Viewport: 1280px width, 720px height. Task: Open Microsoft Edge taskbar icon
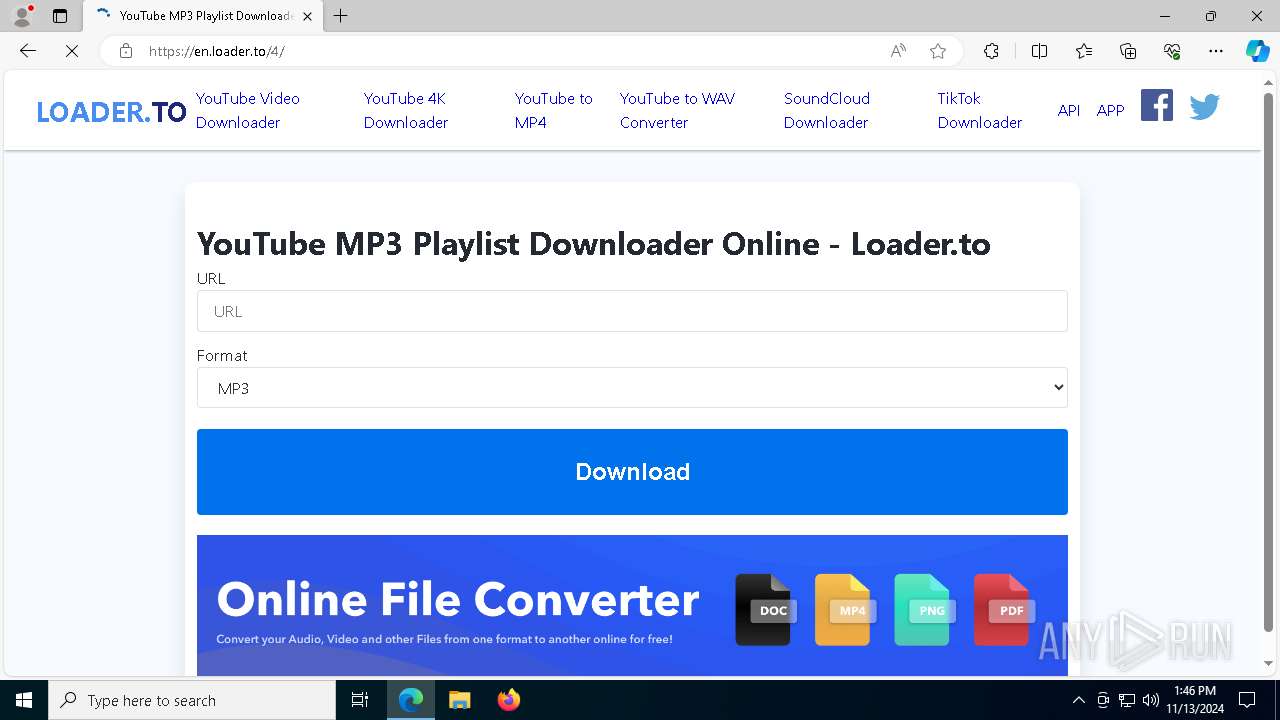coord(411,700)
